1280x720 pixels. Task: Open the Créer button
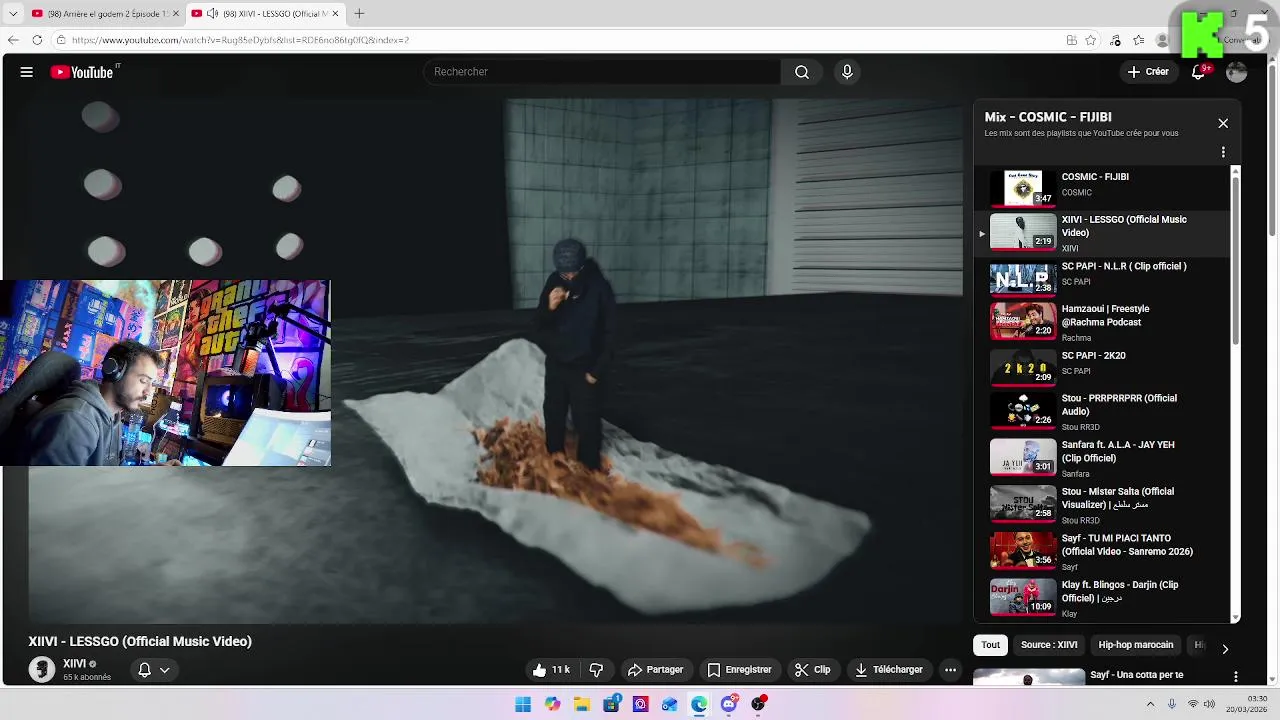[x=1148, y=72]
